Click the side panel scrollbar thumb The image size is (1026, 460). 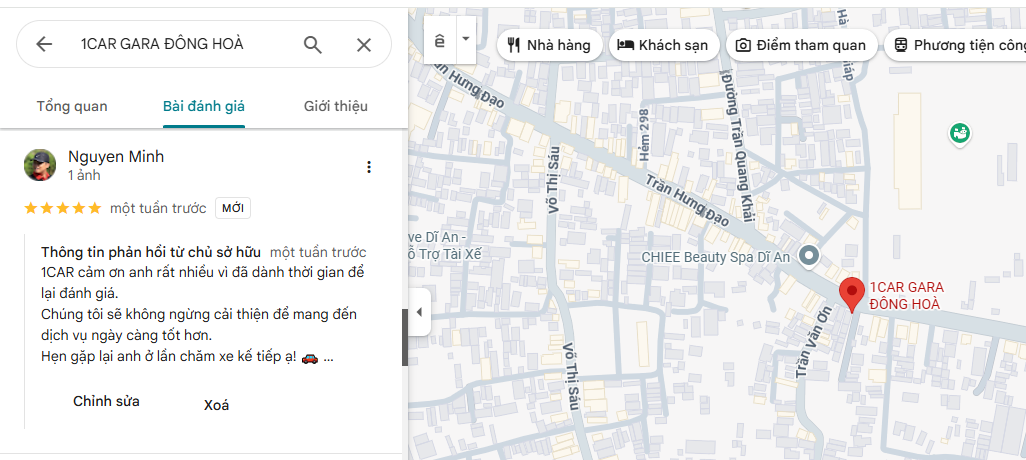pos(404,337)
